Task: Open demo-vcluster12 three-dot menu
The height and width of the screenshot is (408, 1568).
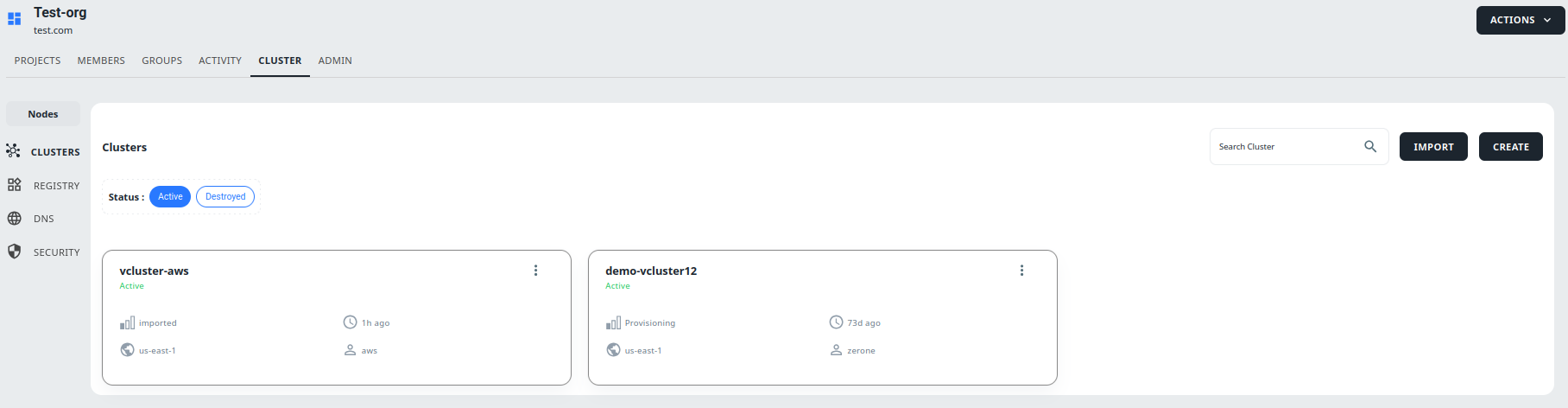Action: click(1021, 271)
